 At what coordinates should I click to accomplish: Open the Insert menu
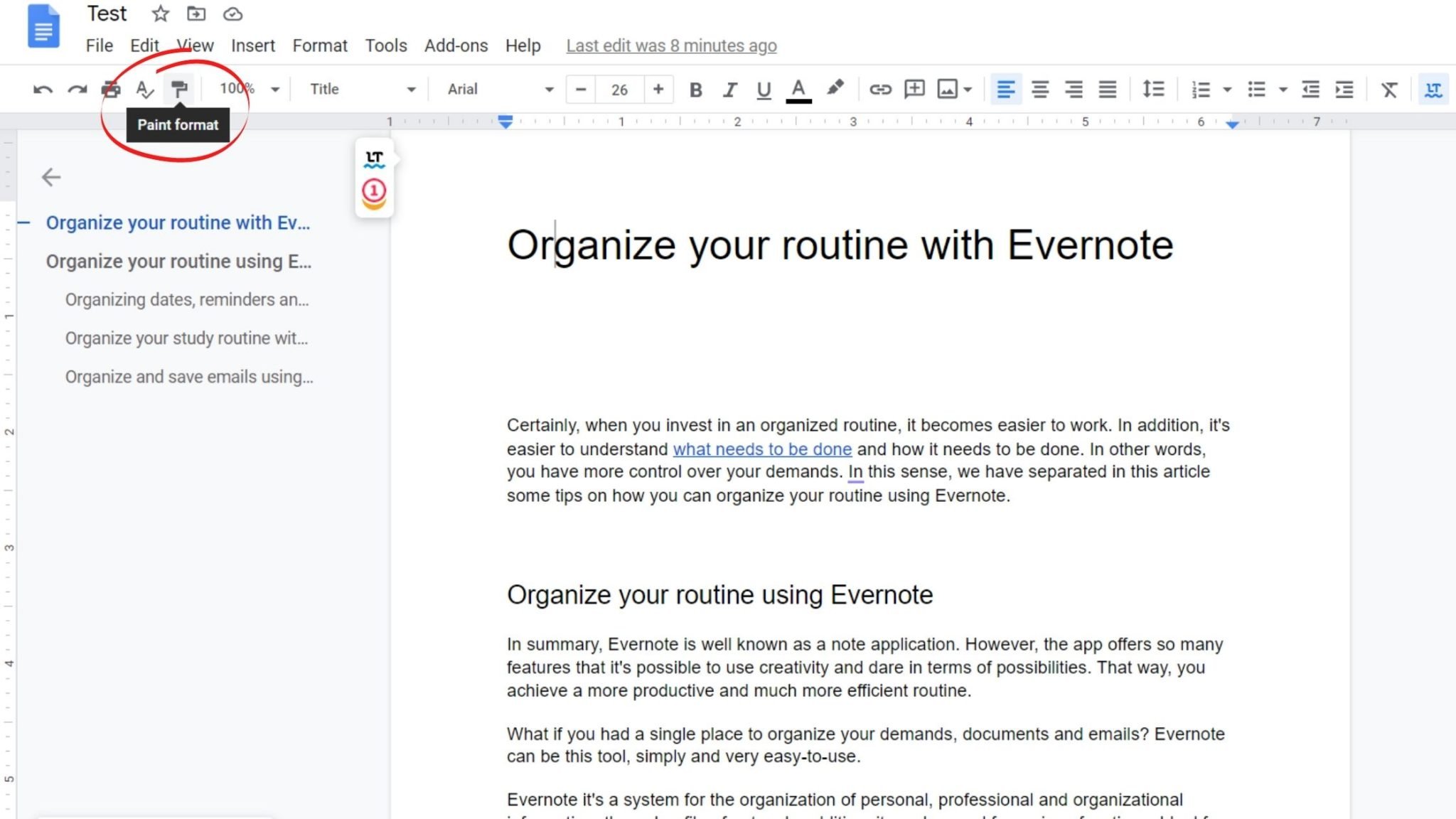pos(253,45)
